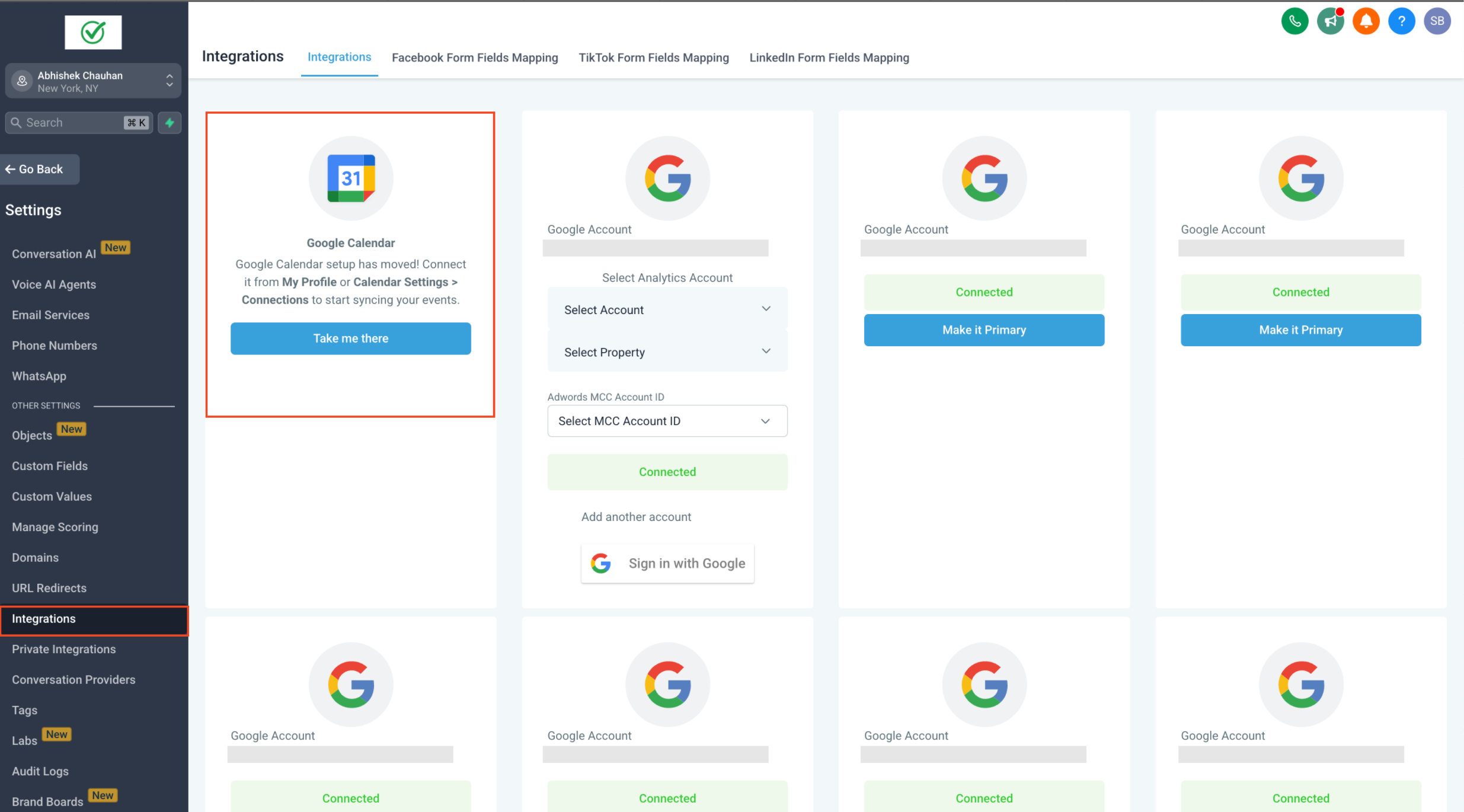Open the Select Property dropdown

667,352
